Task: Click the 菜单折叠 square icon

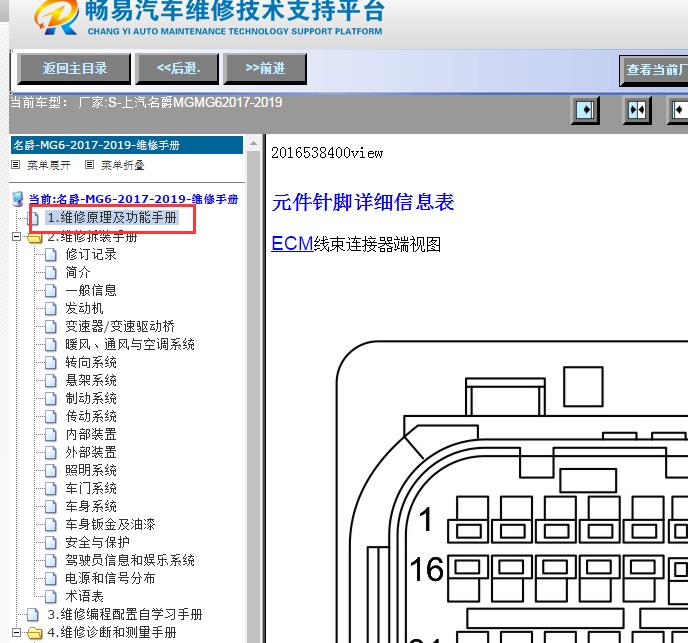Action: point(90,165)
